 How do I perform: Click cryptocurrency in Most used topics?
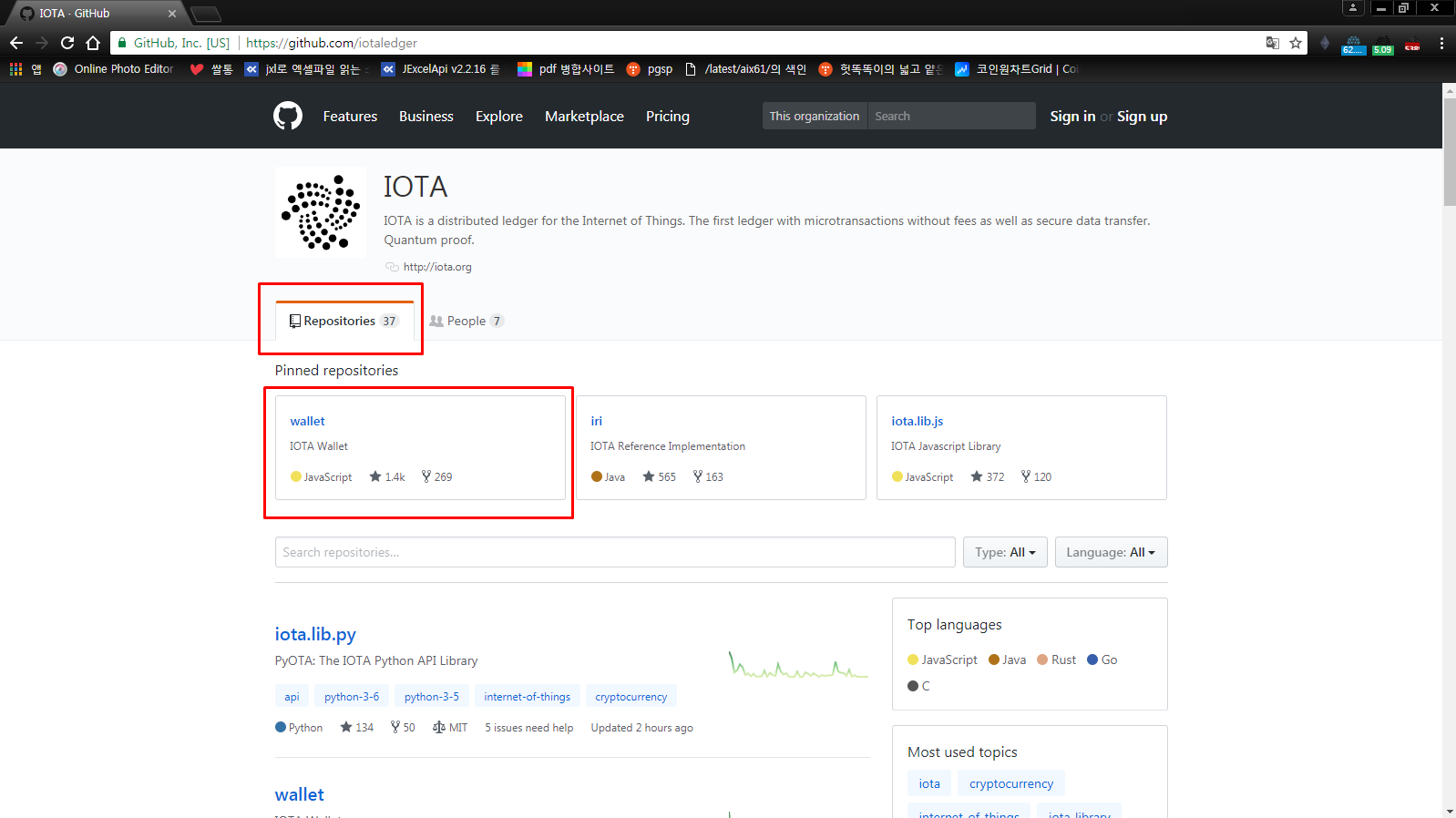tap(1011, 783)
